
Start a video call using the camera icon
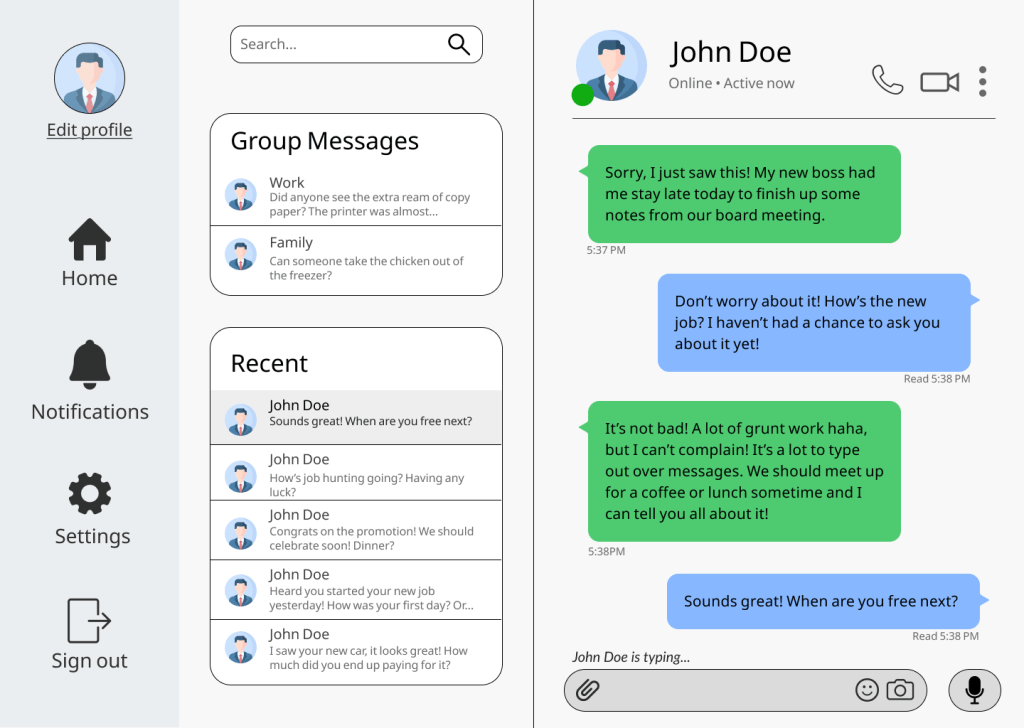tap(939, 81)
